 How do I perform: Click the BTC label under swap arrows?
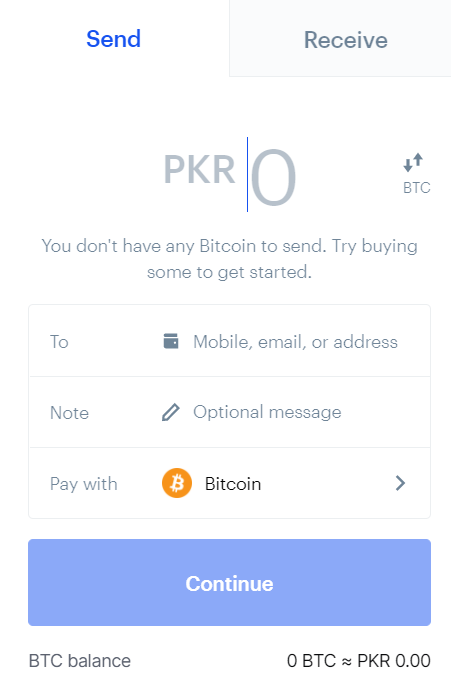(416, 188)
